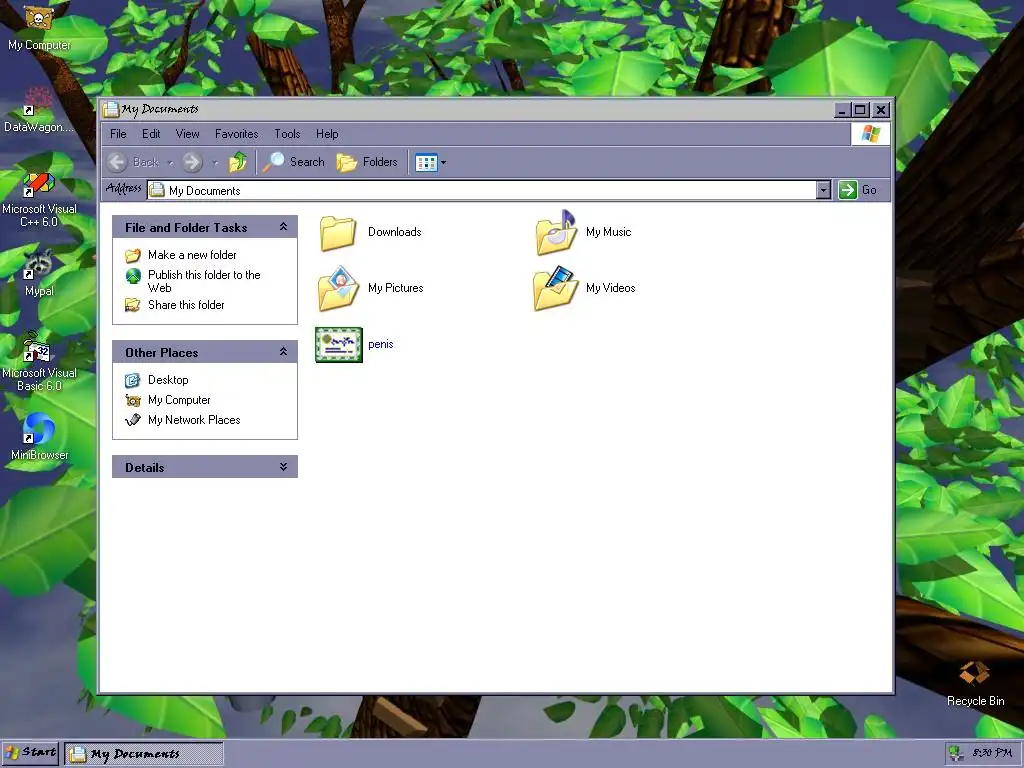Open the Tools menu
The width and height of the screenshot is (1024, 768).
click(x=287, y=134)
